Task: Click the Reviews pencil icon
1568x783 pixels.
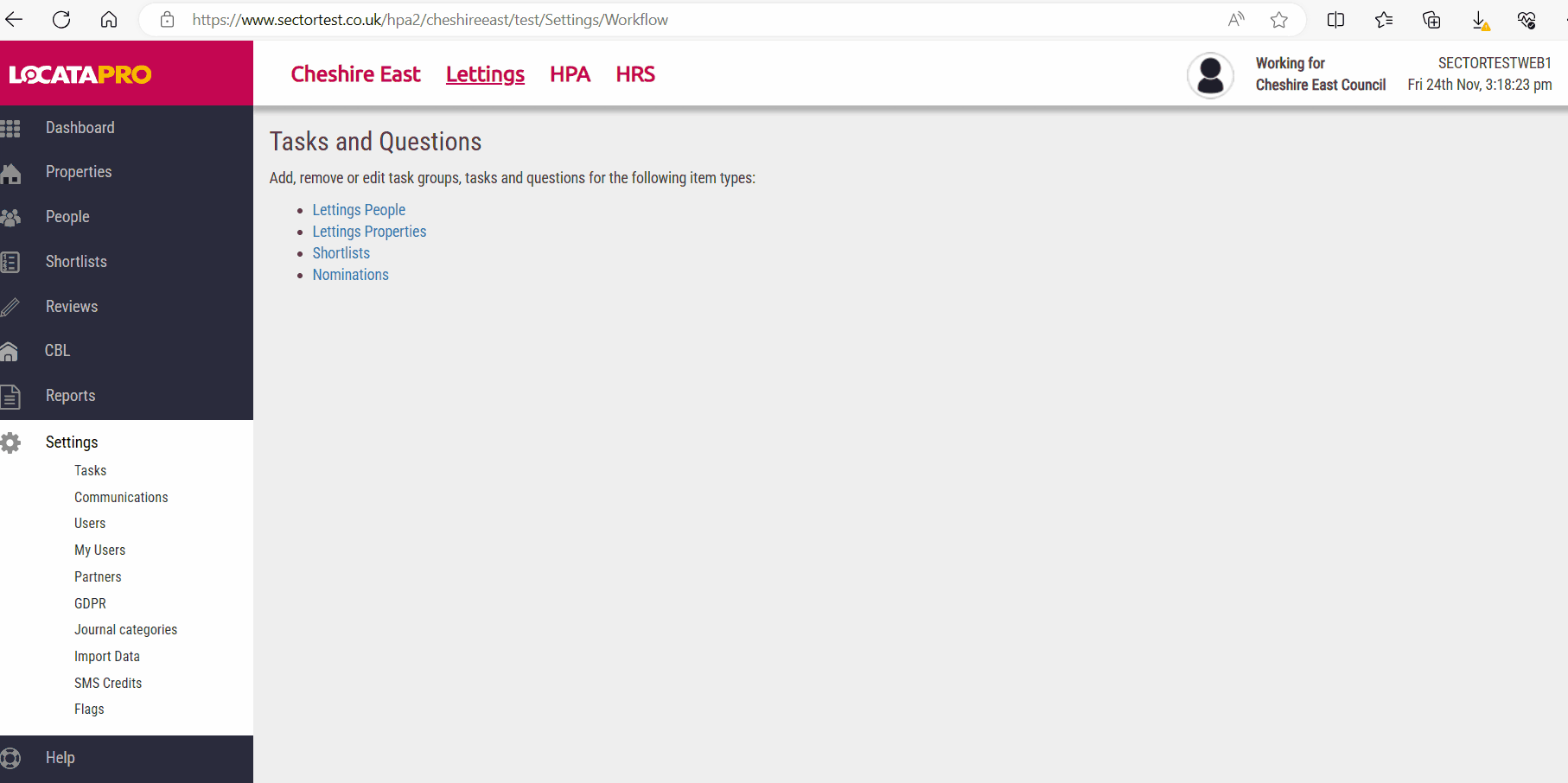Action: (x=10, y=307)
